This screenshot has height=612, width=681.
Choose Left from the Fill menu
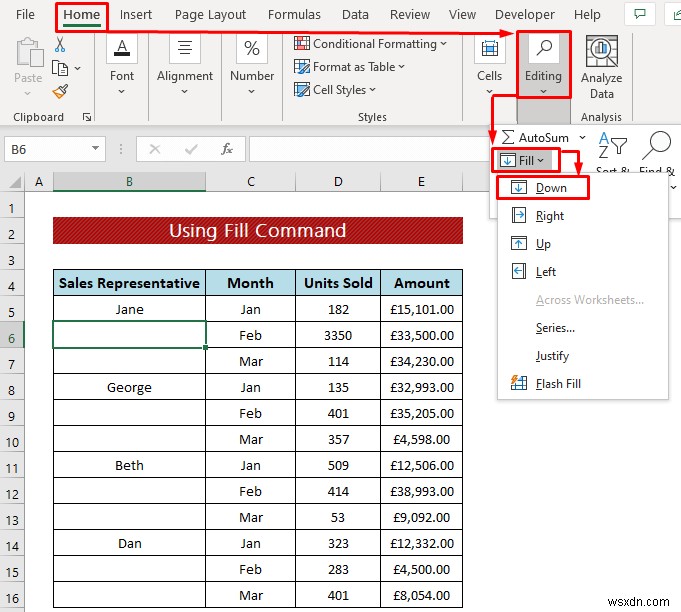coord(582,272)
